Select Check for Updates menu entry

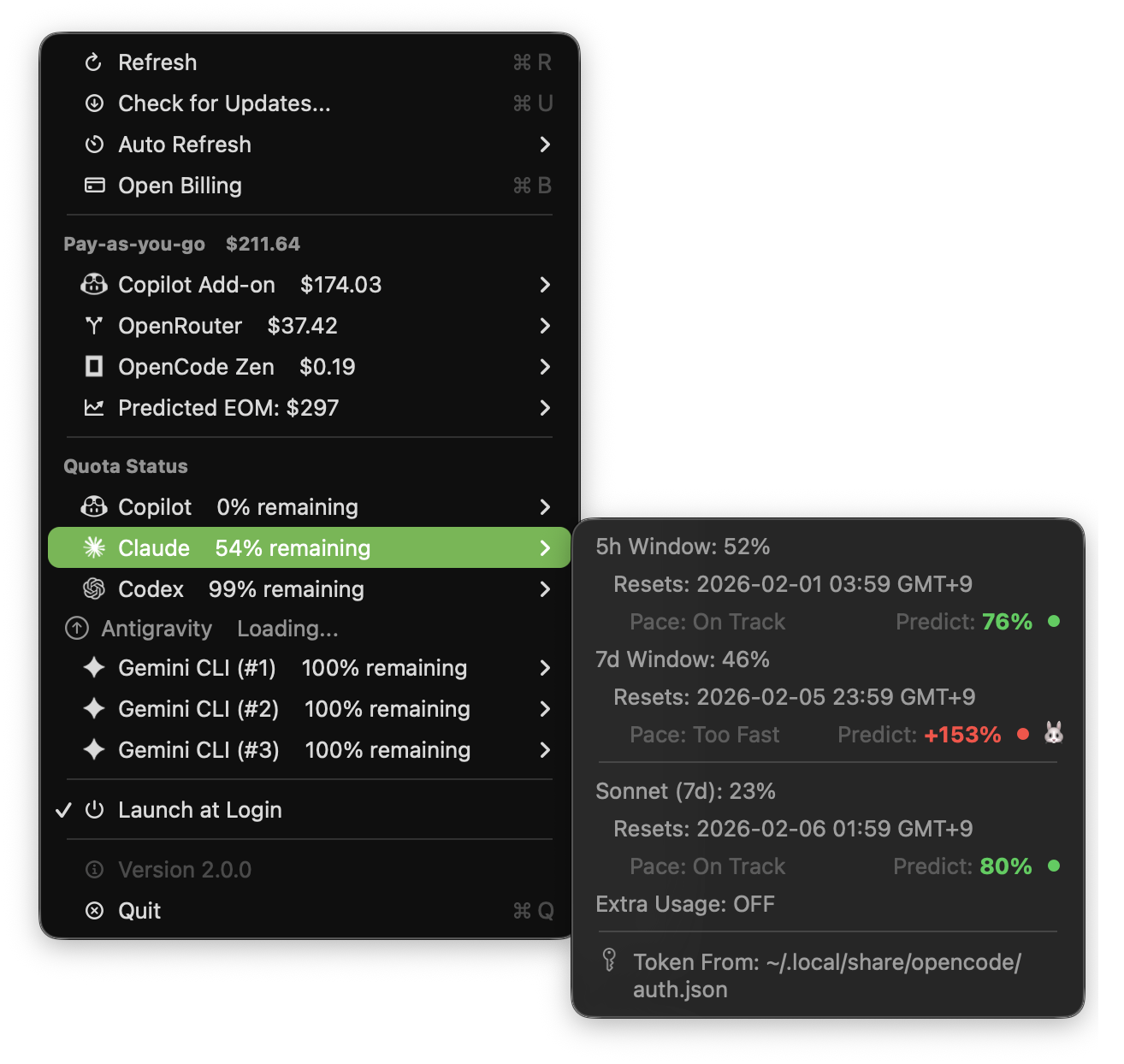[224, 103]
